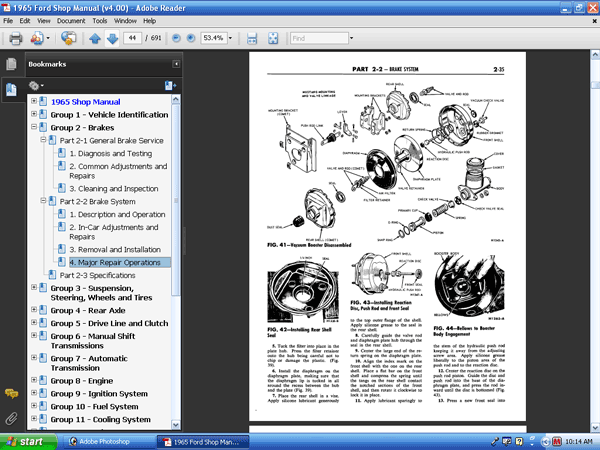Viewport: 600px width, 450px height.
Task: Select Group 11 - Cooling System bookmark
Action: coord(100,419)
